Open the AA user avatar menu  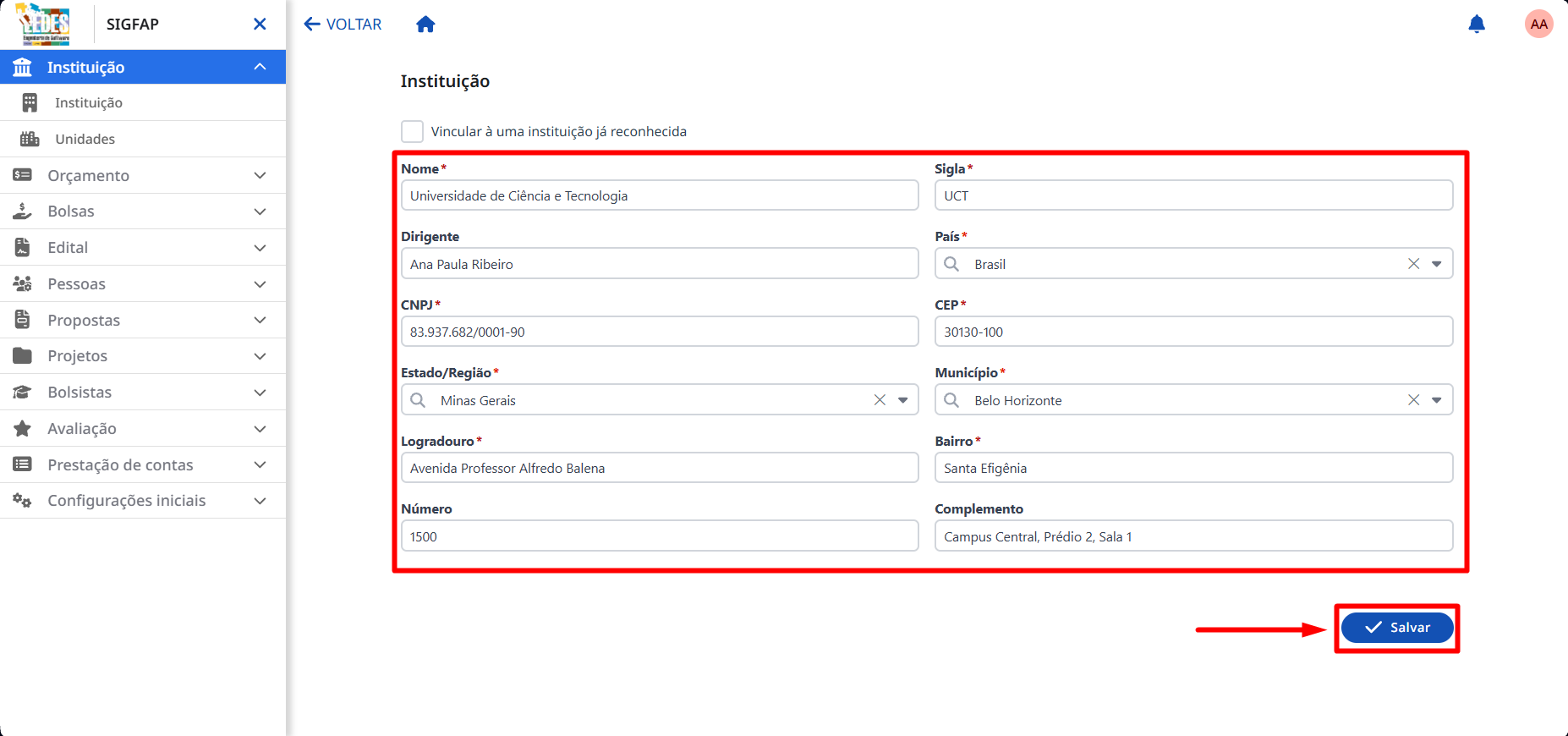[1538, 24]
